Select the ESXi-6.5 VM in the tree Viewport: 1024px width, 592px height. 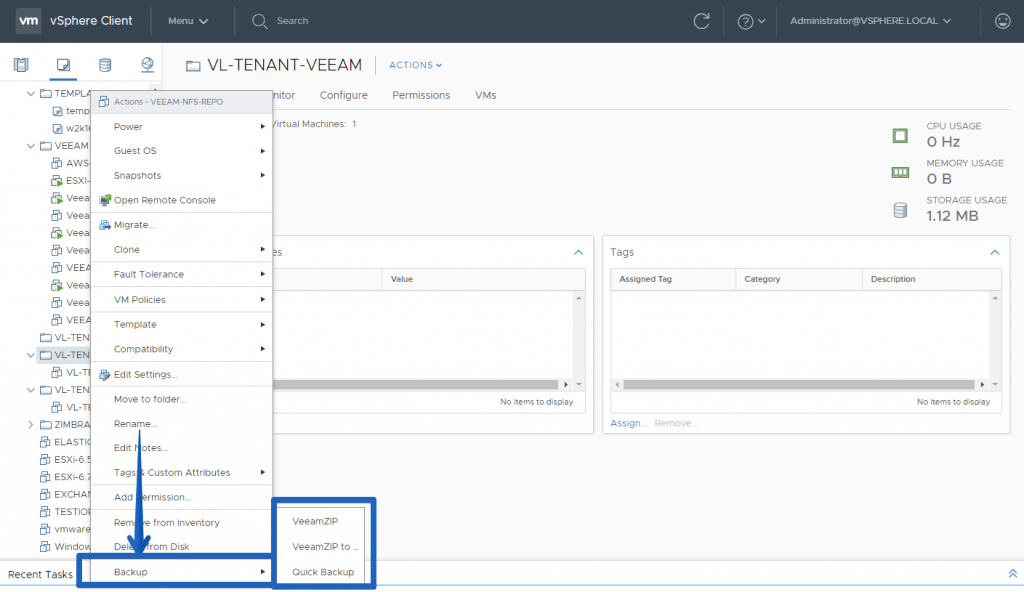pyautogui.click(x=65, y=459)
